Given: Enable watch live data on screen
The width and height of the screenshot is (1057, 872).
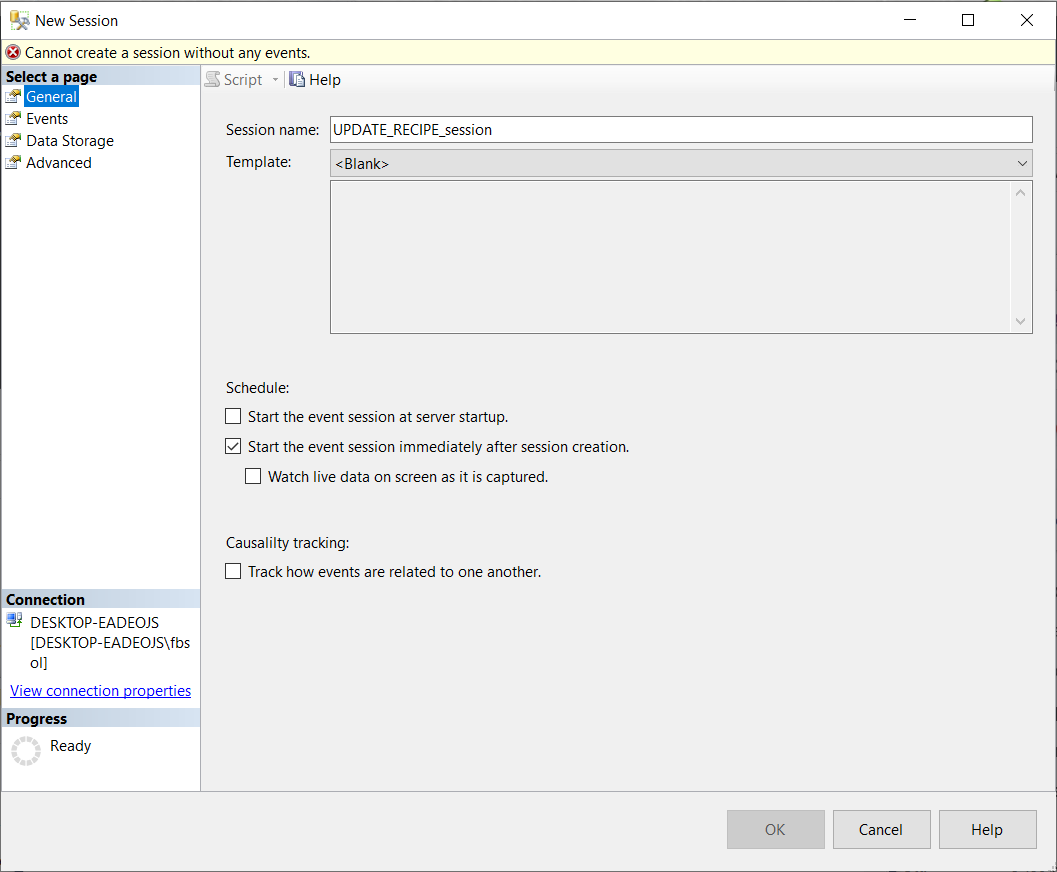Looking at the screenshot, I should (253, 477).
